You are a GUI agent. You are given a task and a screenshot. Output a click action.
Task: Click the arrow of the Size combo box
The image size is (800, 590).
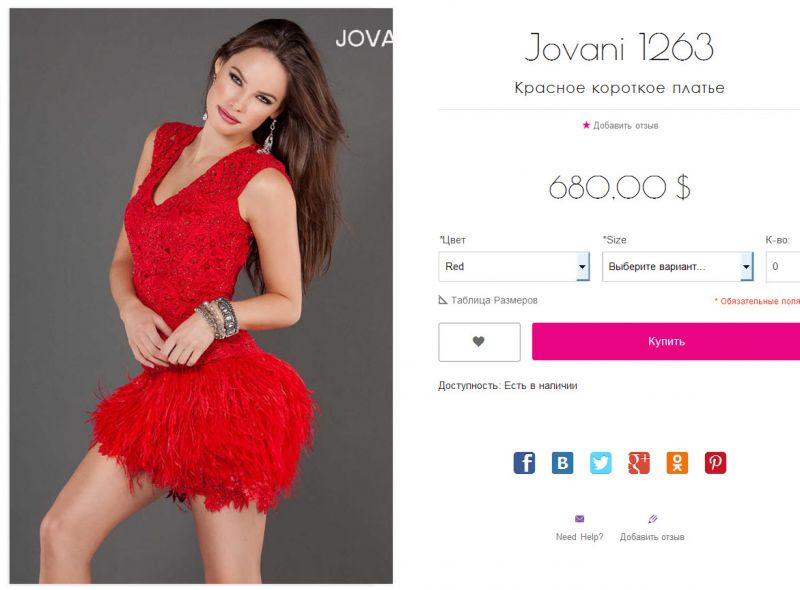[746, 266]
